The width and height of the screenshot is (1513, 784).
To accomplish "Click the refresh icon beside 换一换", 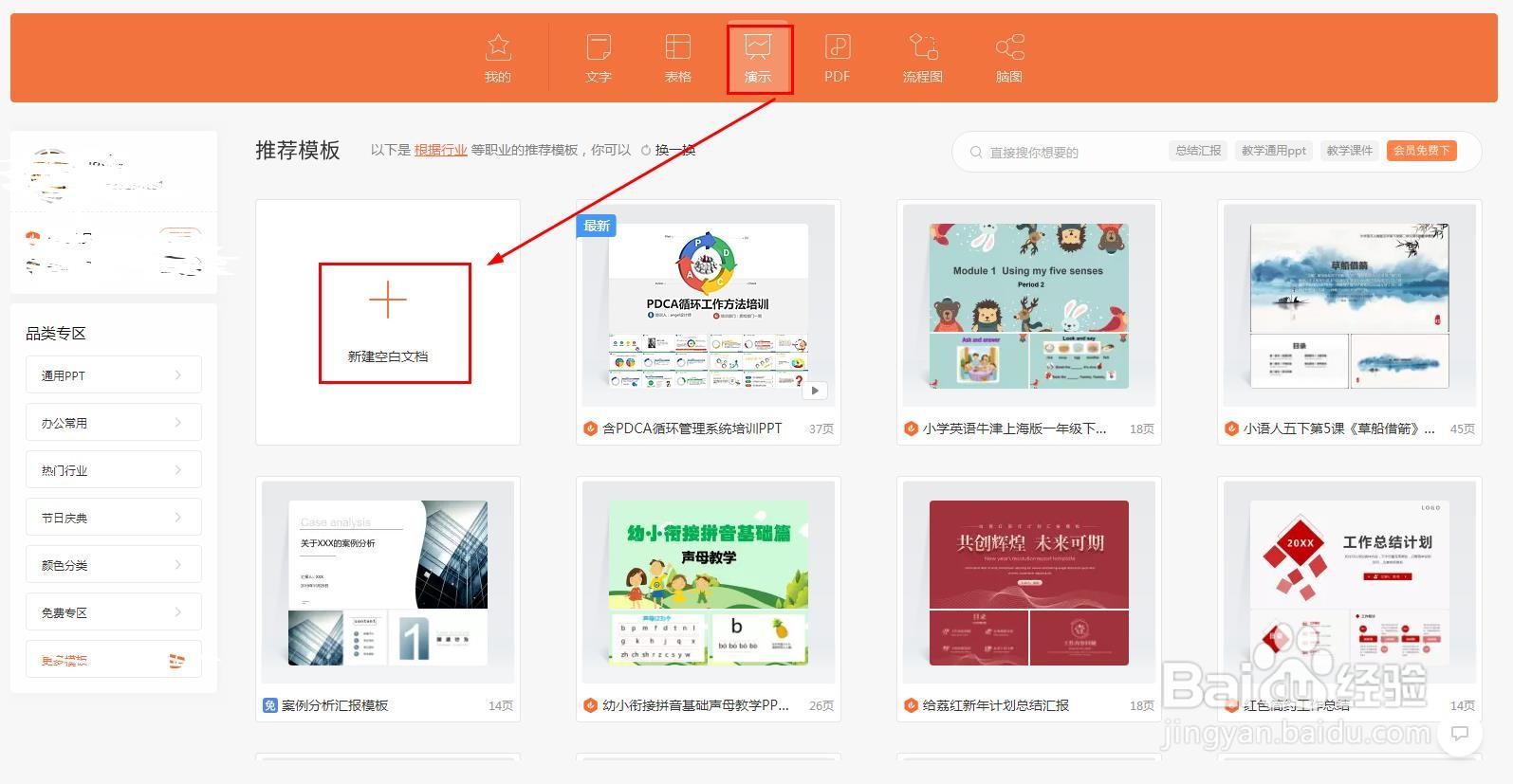I will [x=646, y=150].
